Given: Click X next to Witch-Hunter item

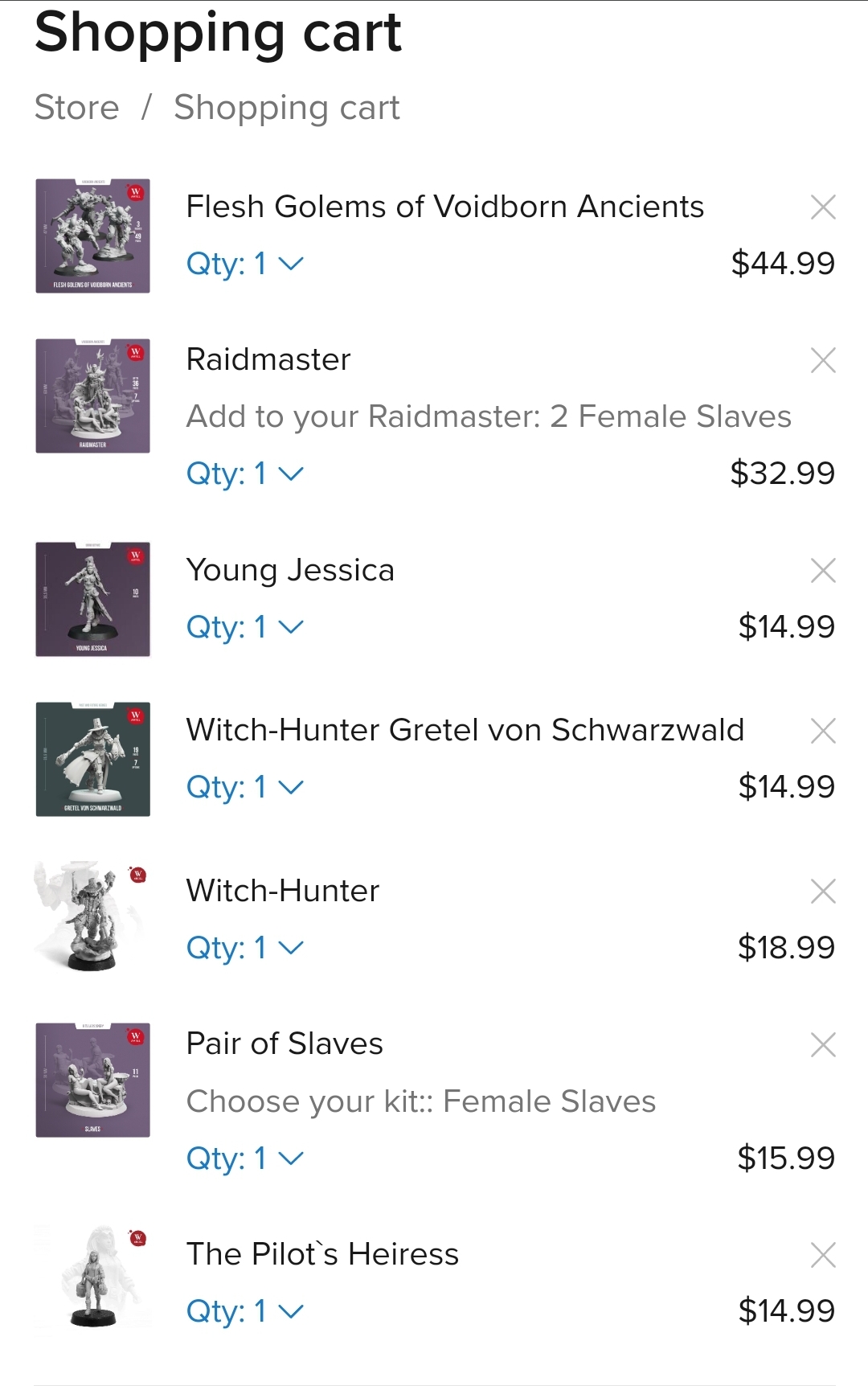Looking at the screenshot, I should [x=823, y=892].
